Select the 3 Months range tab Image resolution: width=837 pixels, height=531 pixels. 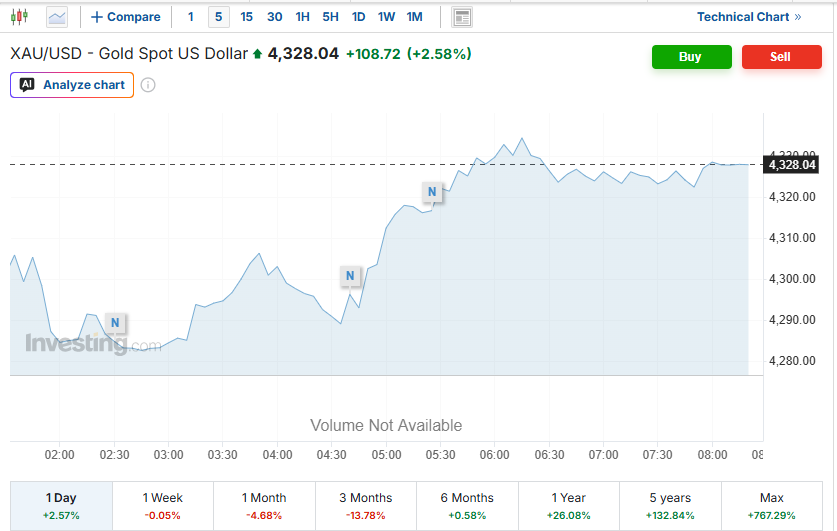(x=366, y=506)
